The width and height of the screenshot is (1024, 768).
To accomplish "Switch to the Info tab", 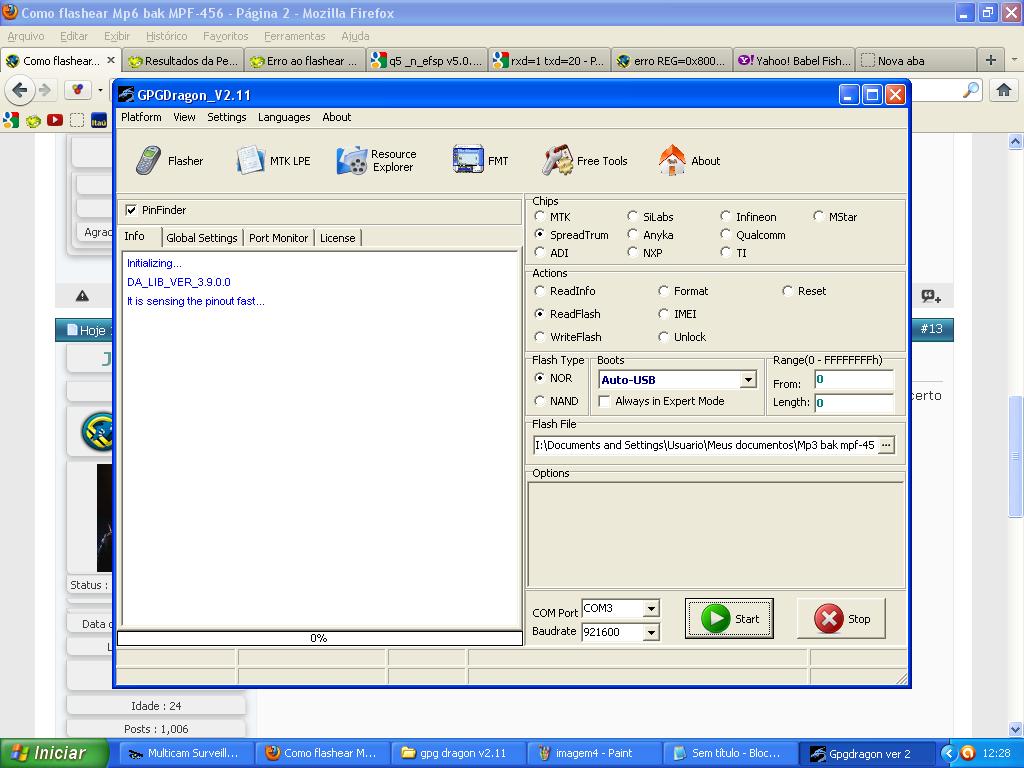I will (x=135, y=236).
